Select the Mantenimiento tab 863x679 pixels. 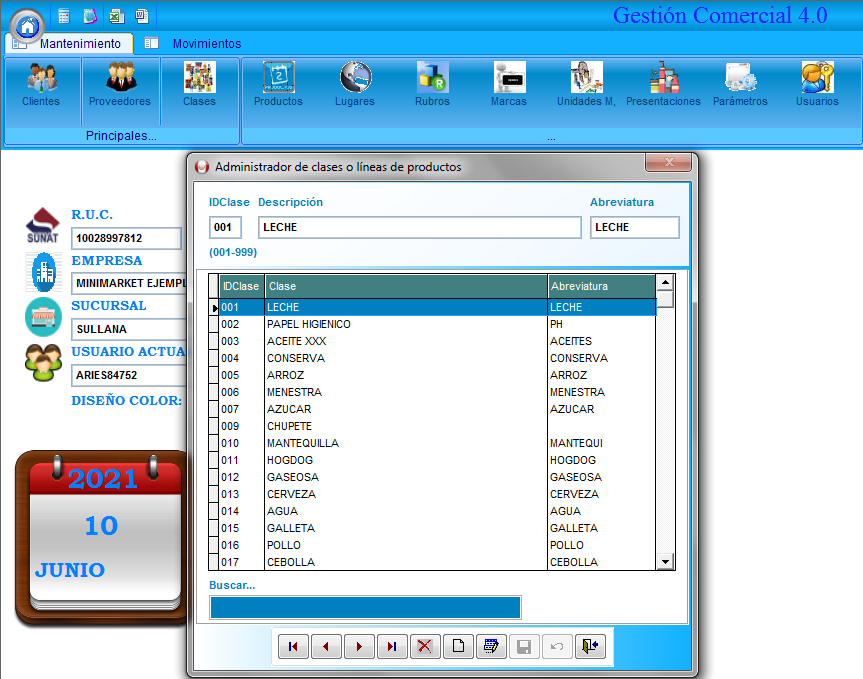pyautogui.click(x=79, y=44)
